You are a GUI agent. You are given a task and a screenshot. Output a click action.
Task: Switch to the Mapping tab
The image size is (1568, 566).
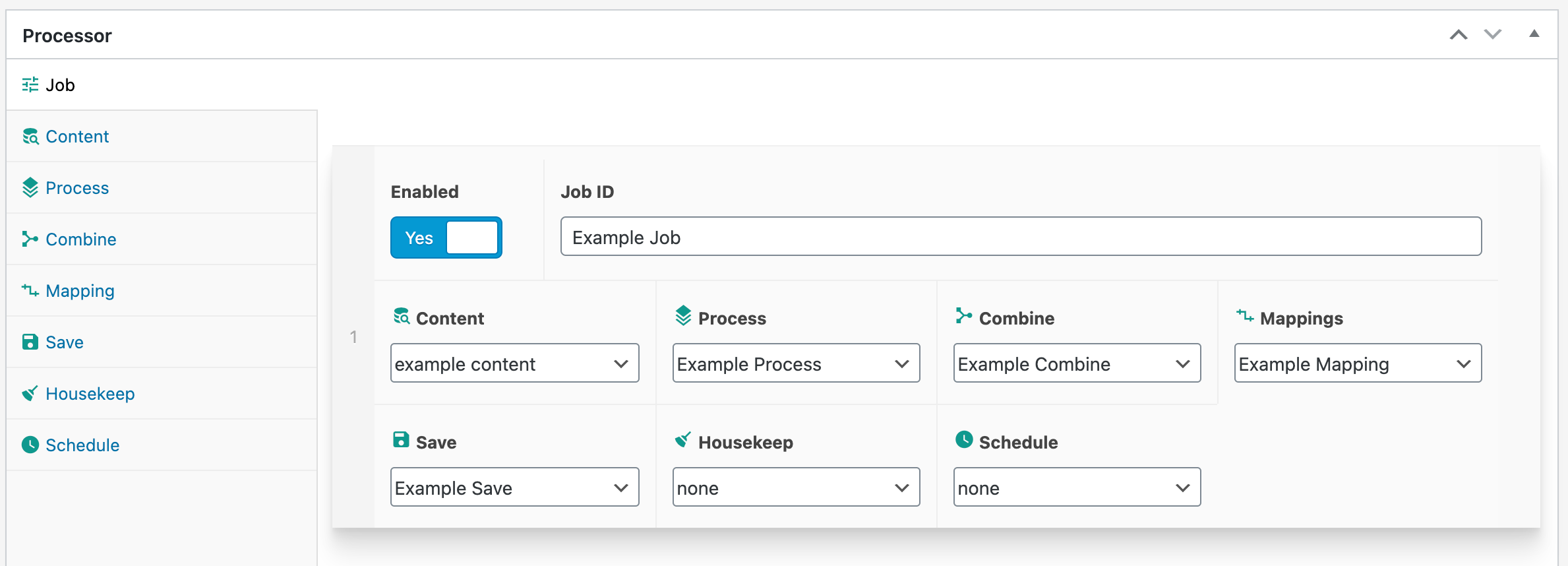(x=162, y=291)
